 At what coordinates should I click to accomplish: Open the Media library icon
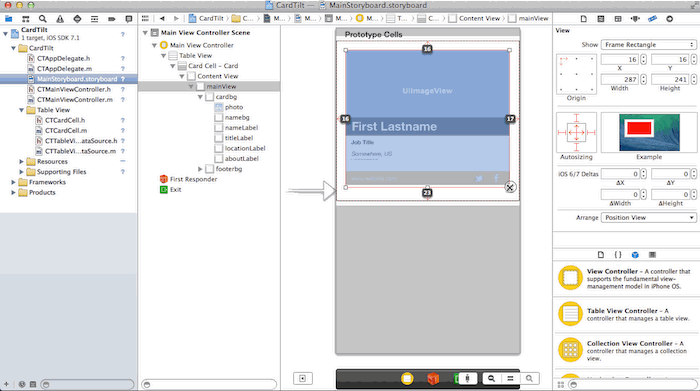pos(652,254)
